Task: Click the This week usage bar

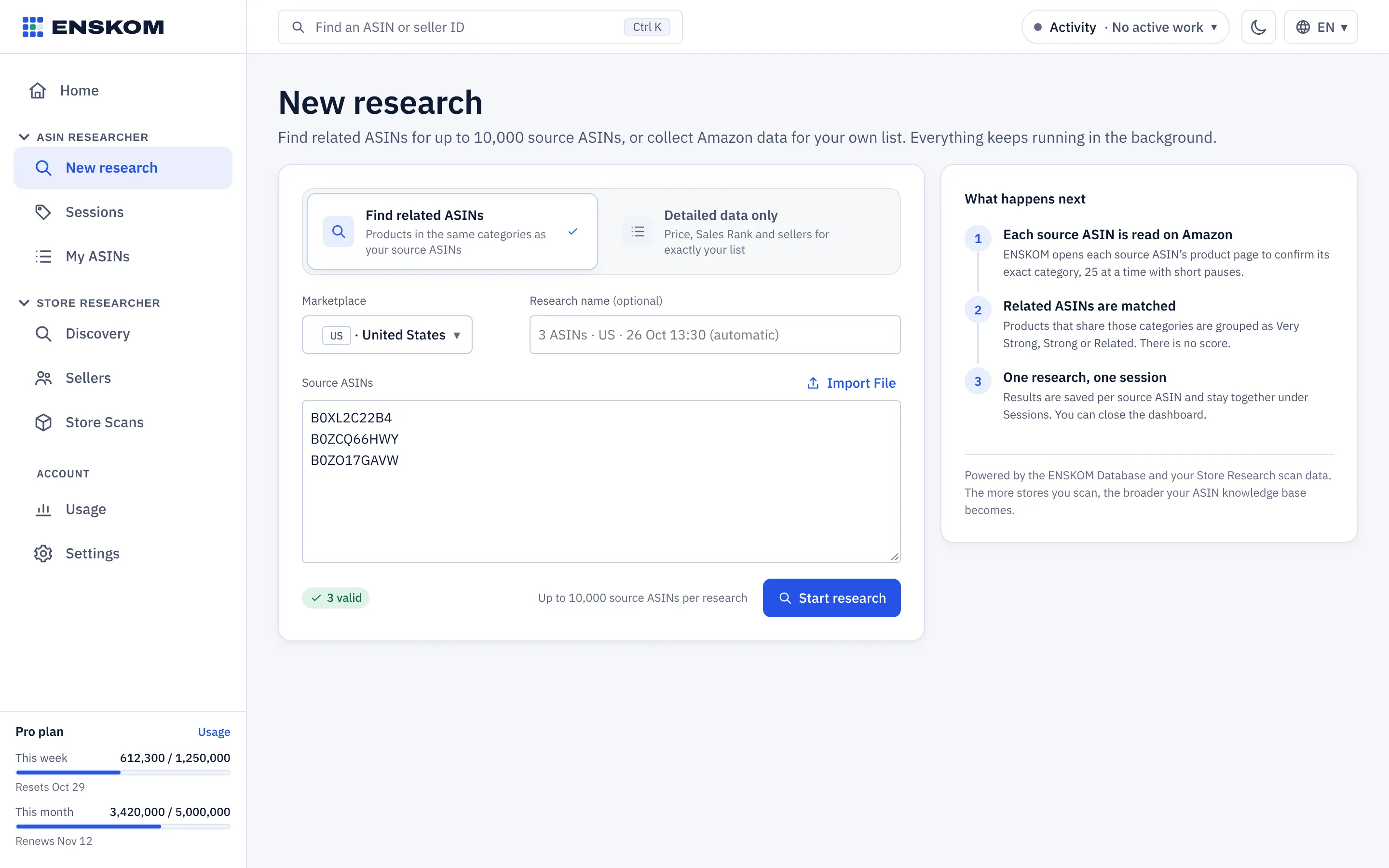Action: pyautogui.click(x=123, y=773)
